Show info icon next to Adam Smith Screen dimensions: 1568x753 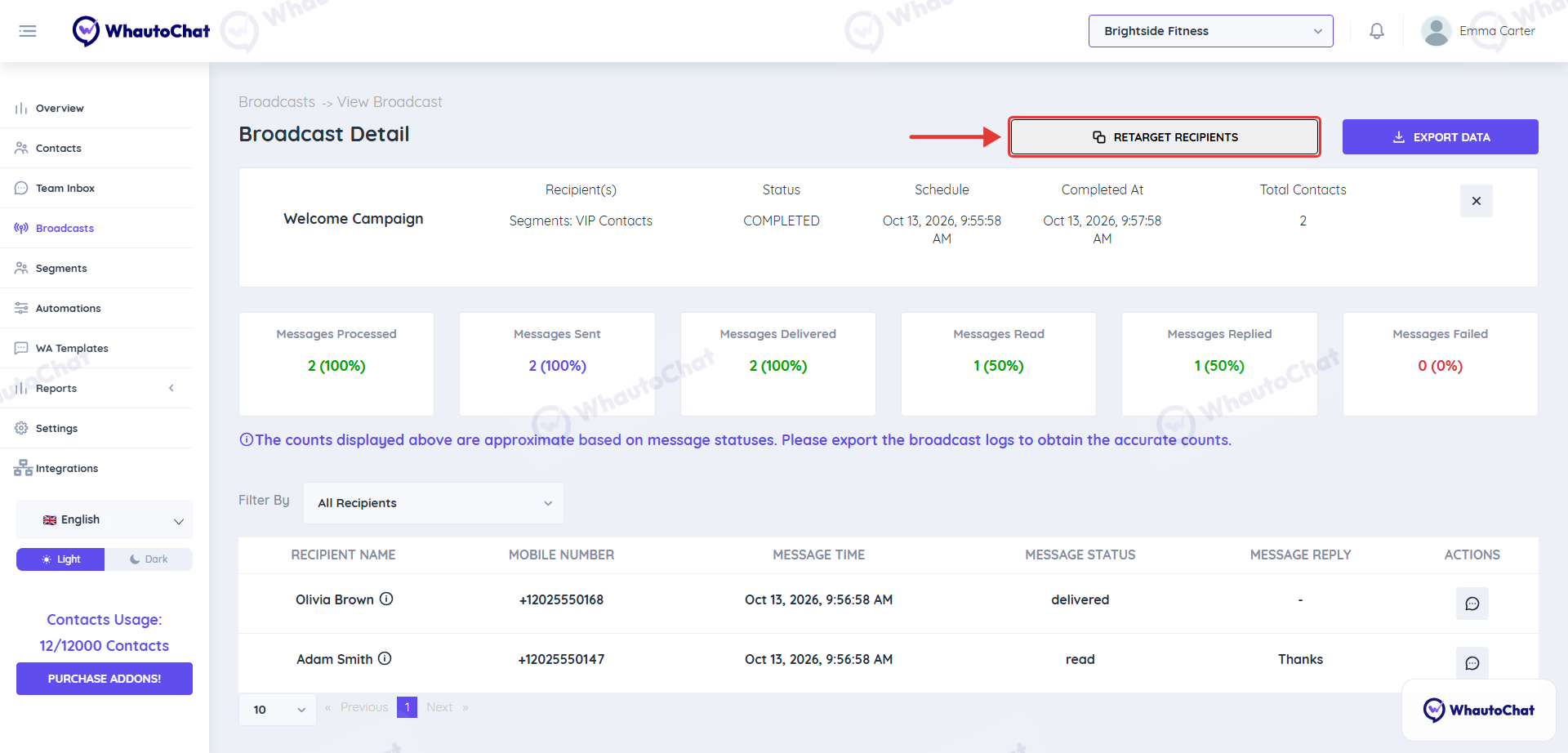click(x=385, y=658)
